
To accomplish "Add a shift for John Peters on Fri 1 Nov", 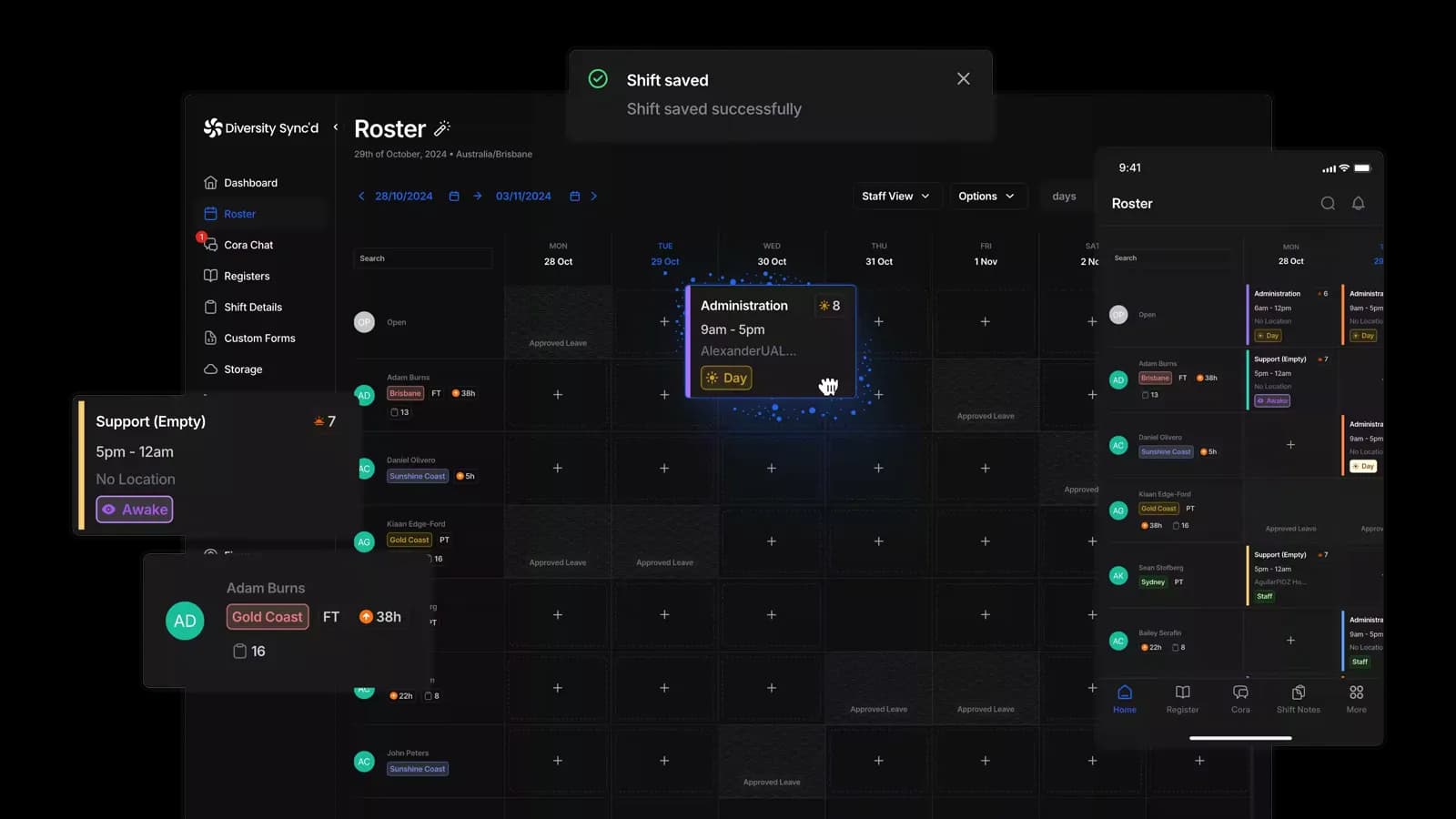I will (x=985, y=761).
